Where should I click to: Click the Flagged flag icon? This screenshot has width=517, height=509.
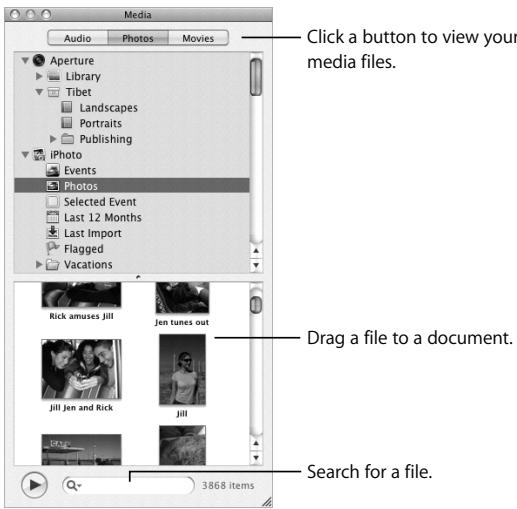tap(52, 248)
